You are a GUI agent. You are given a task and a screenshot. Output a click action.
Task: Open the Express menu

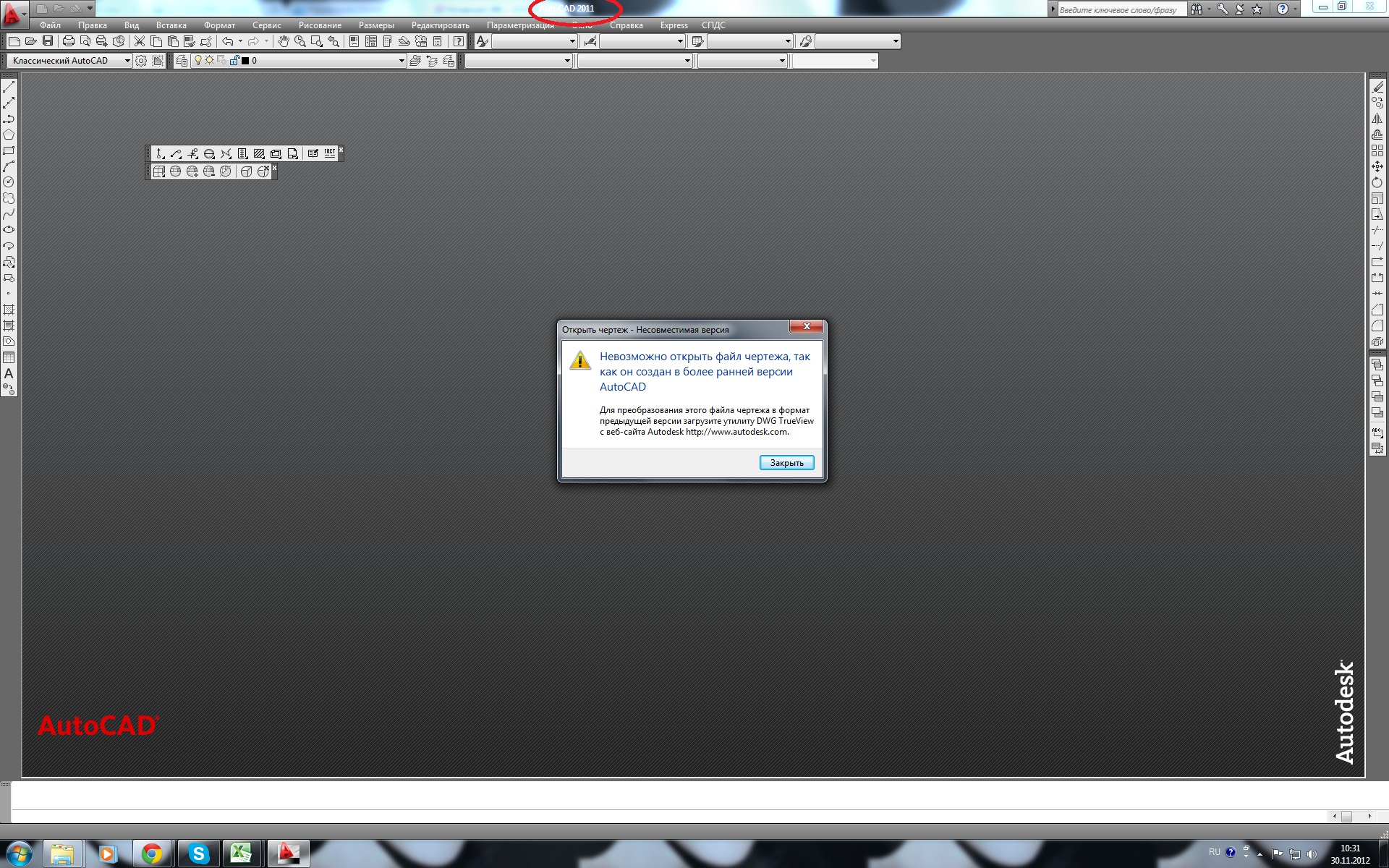tap(674, 25)
